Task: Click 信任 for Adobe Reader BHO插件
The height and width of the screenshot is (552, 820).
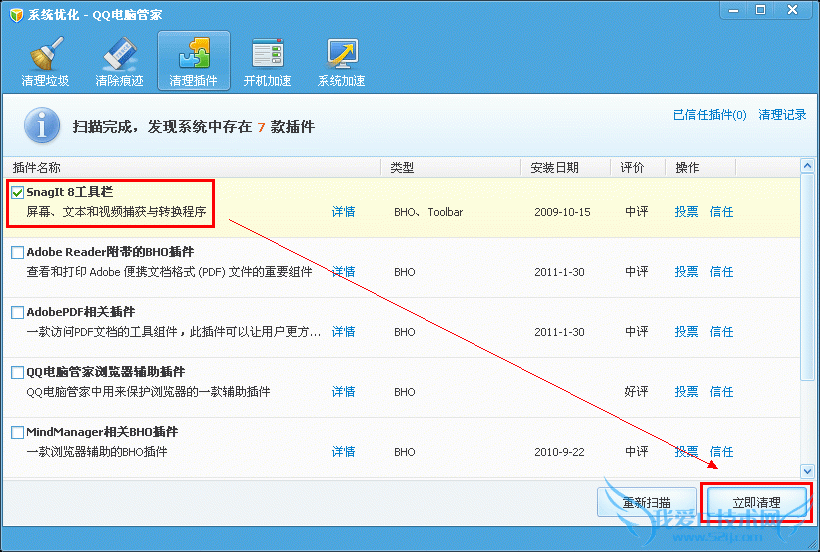Action: pyautogui.click(x=721, y=272)
